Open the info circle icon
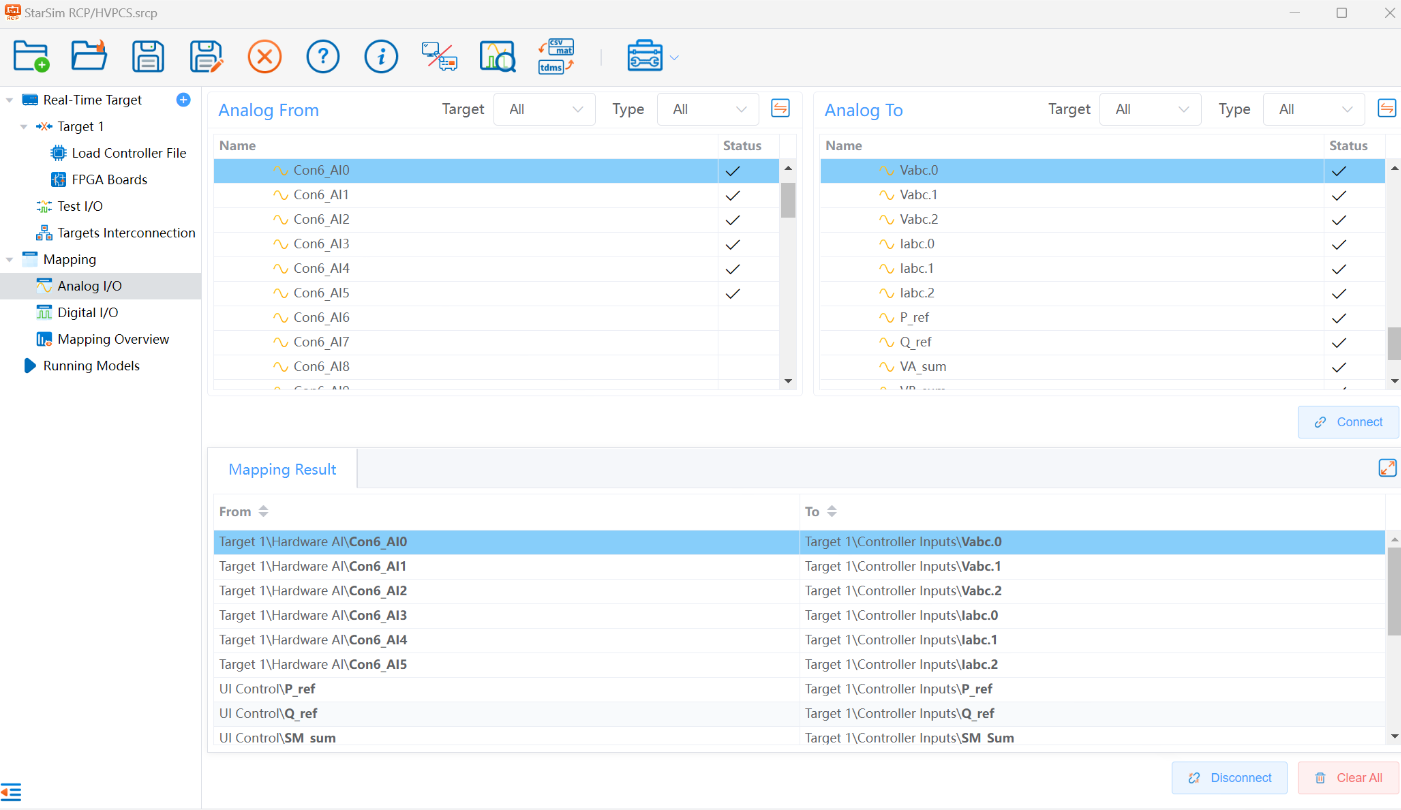Viewport: 1401px width, 810px height. (381, 56)
